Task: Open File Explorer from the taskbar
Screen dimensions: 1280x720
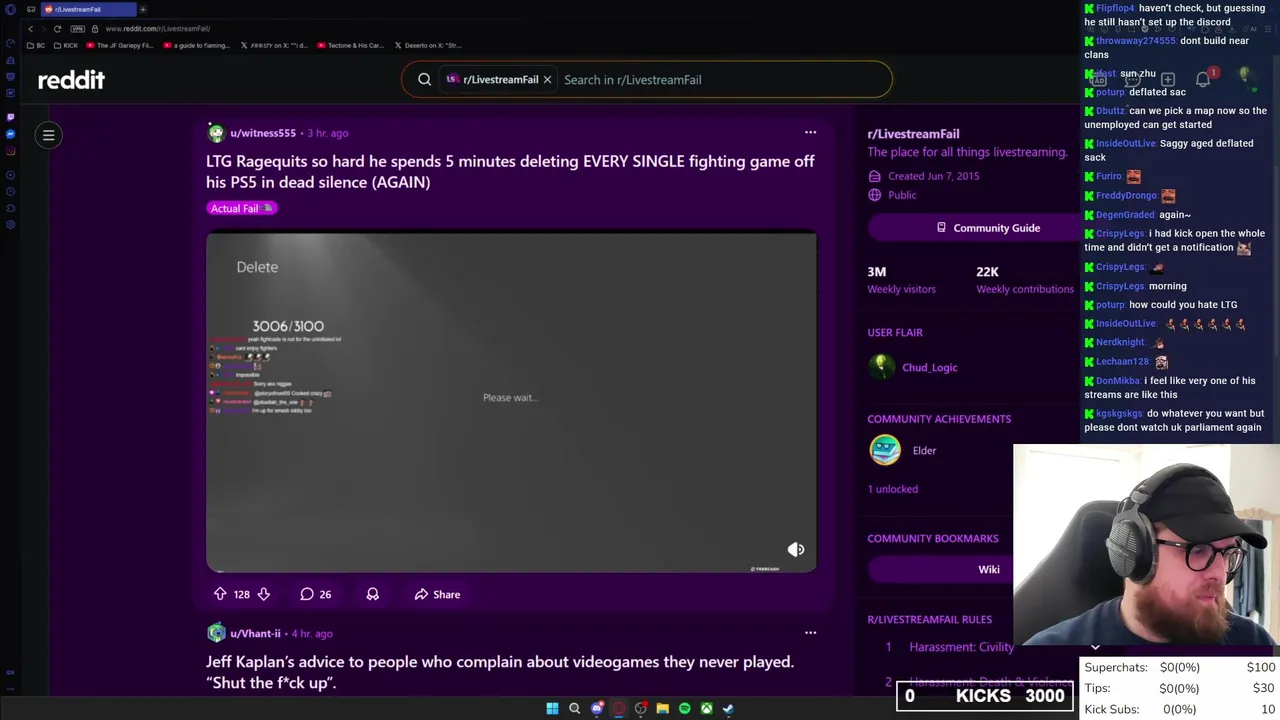Action: click(662, 708)
